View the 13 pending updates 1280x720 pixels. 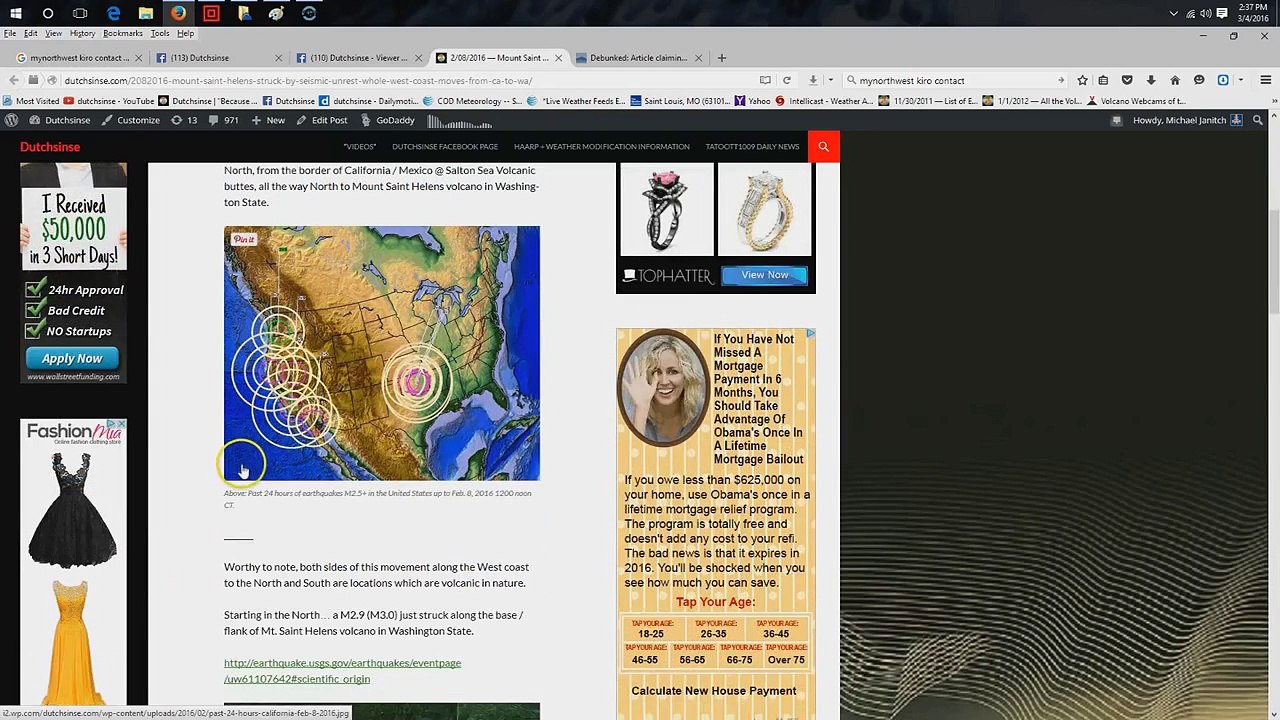click(184, 120)
